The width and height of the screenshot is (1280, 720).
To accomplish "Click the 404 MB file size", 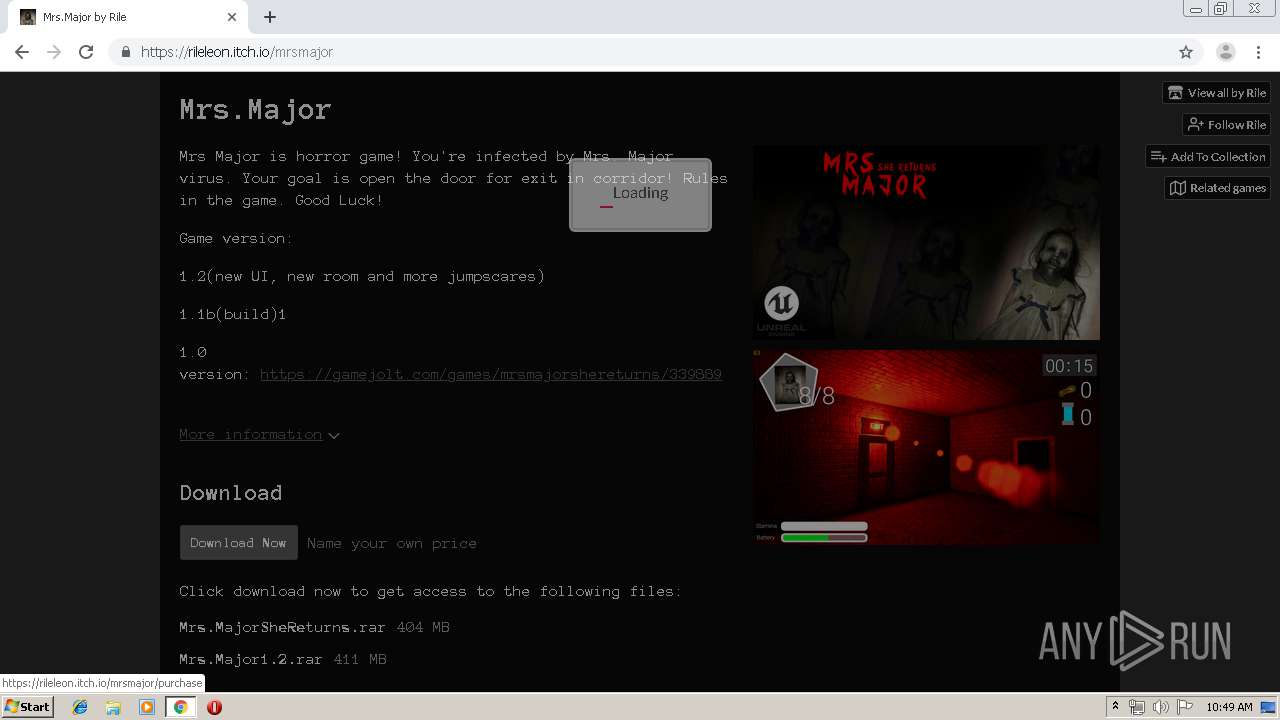I will 423,628.
